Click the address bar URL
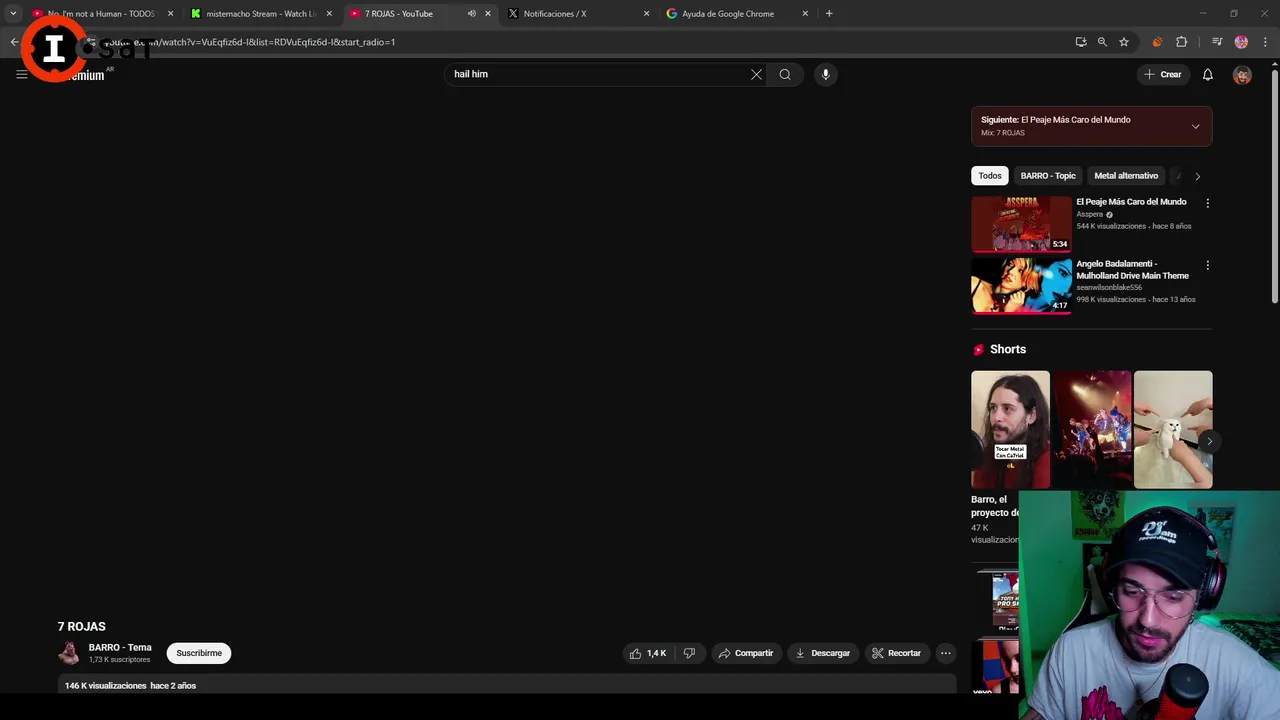This screenshot has height=720, width=1280. [250, 42]
